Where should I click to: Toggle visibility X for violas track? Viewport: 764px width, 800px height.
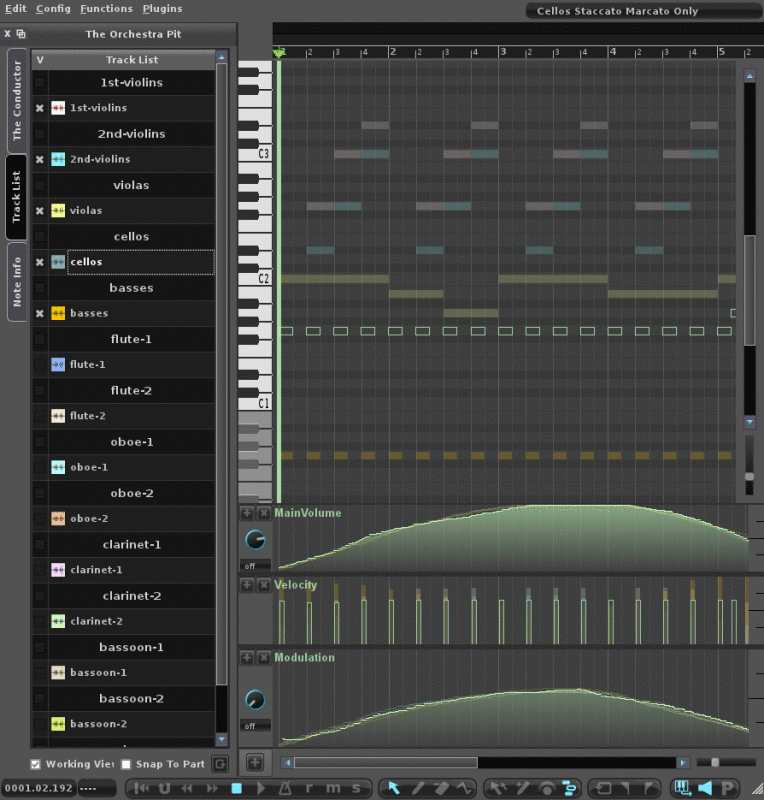tap(40, 211)
